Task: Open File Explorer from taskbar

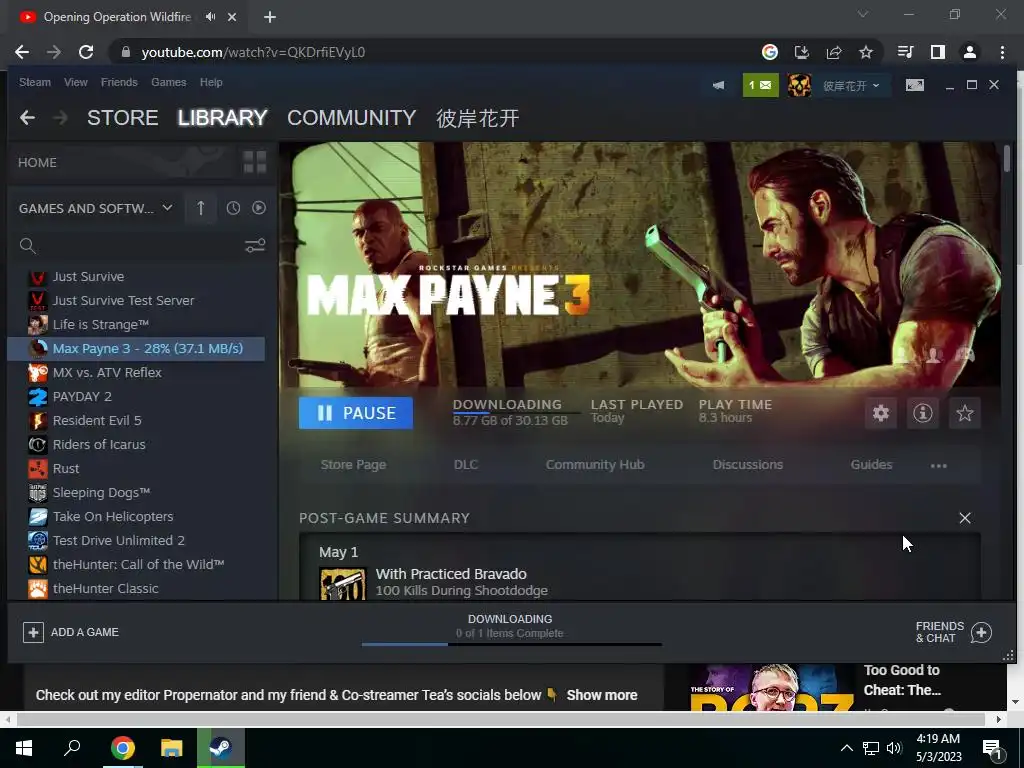Action: (x=172, y=747)
